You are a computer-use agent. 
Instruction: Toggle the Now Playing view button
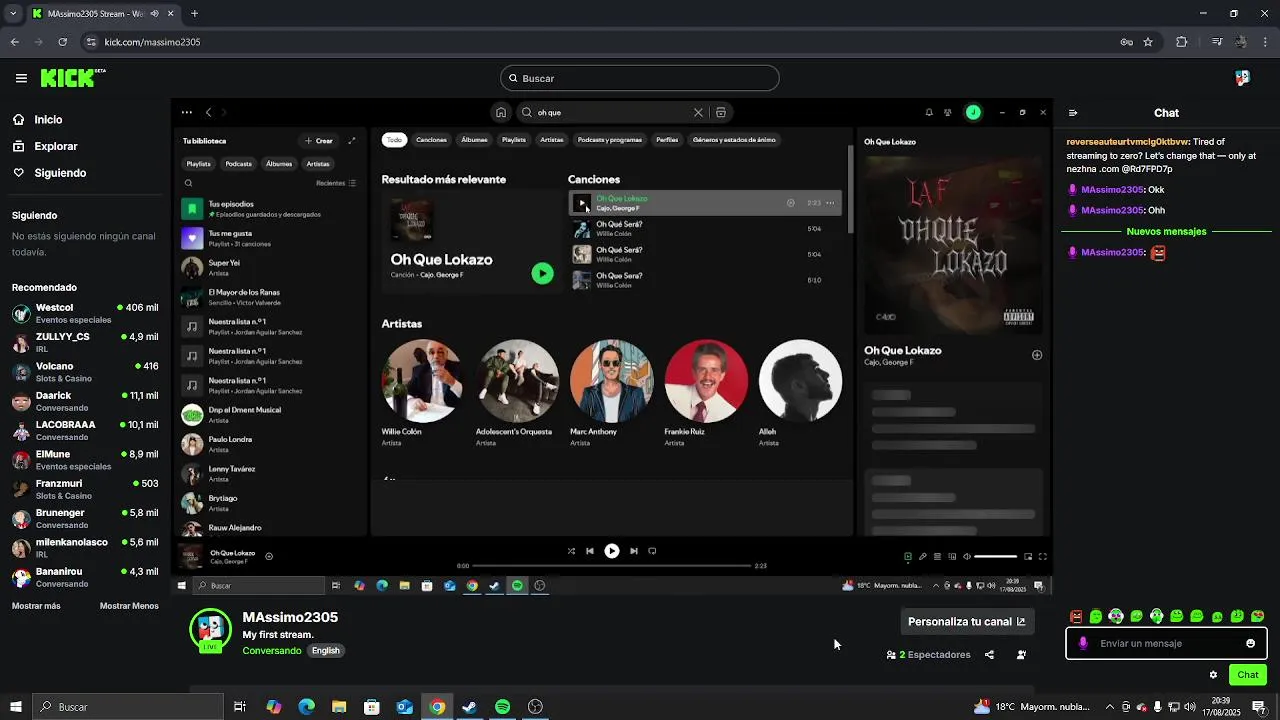click(908, 557)
